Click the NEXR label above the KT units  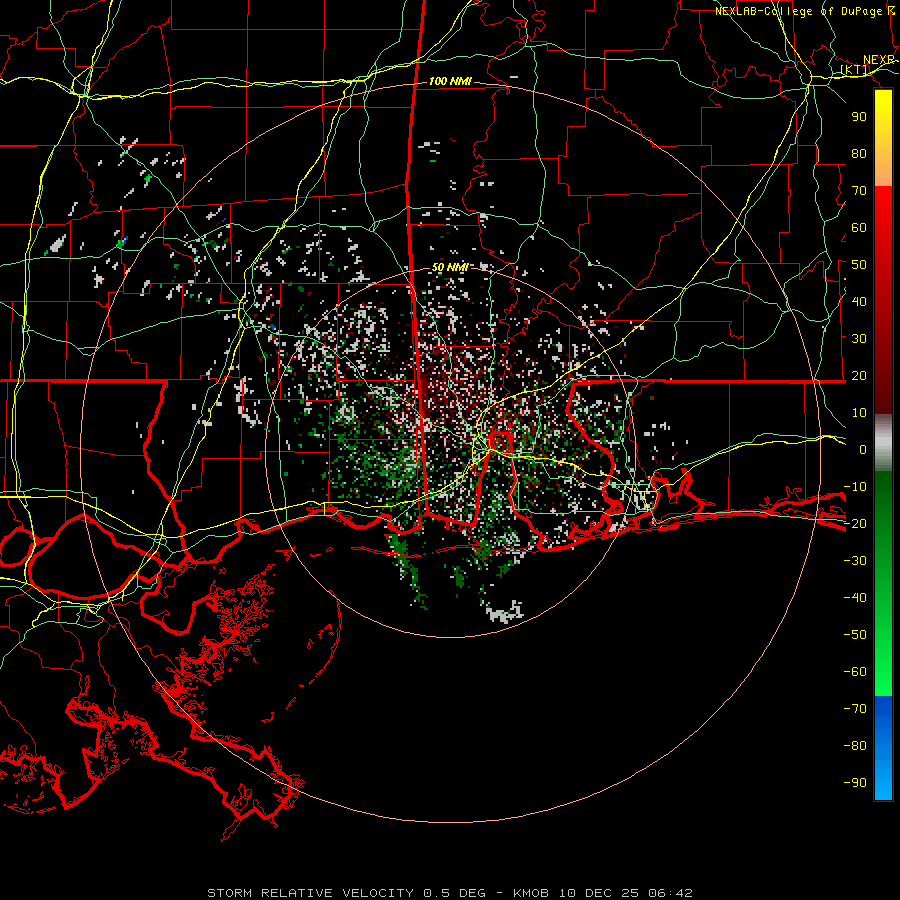point(878,60)
